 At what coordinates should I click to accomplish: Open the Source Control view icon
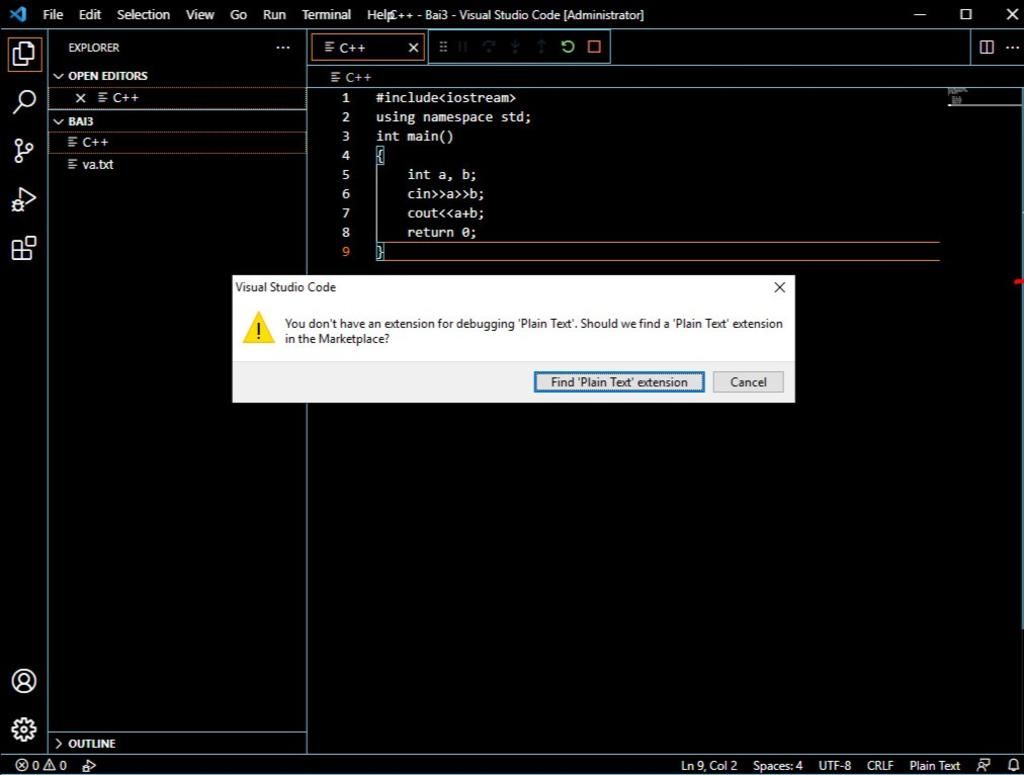pyautogui.click(x=24, y=150)
